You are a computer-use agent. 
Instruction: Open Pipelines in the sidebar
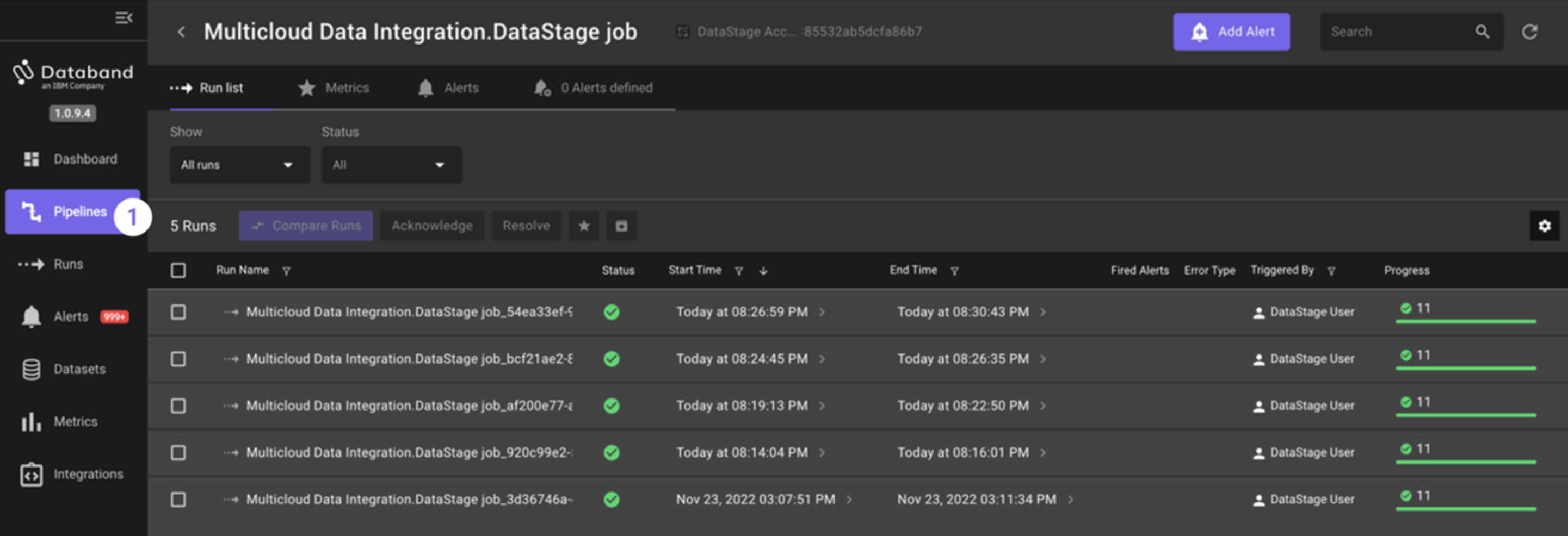[72, 211]
